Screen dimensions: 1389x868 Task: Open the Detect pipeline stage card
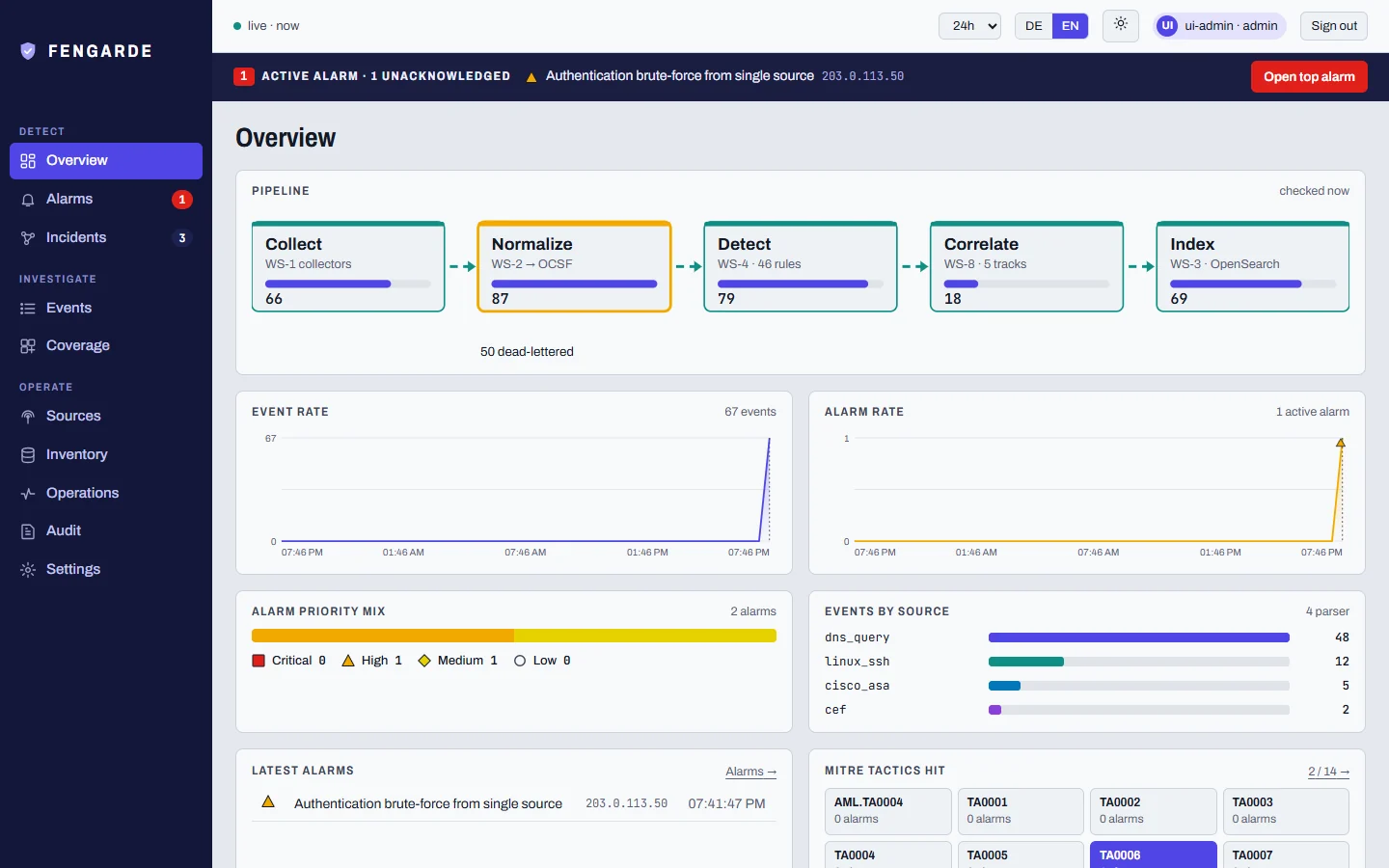point(801,267)
